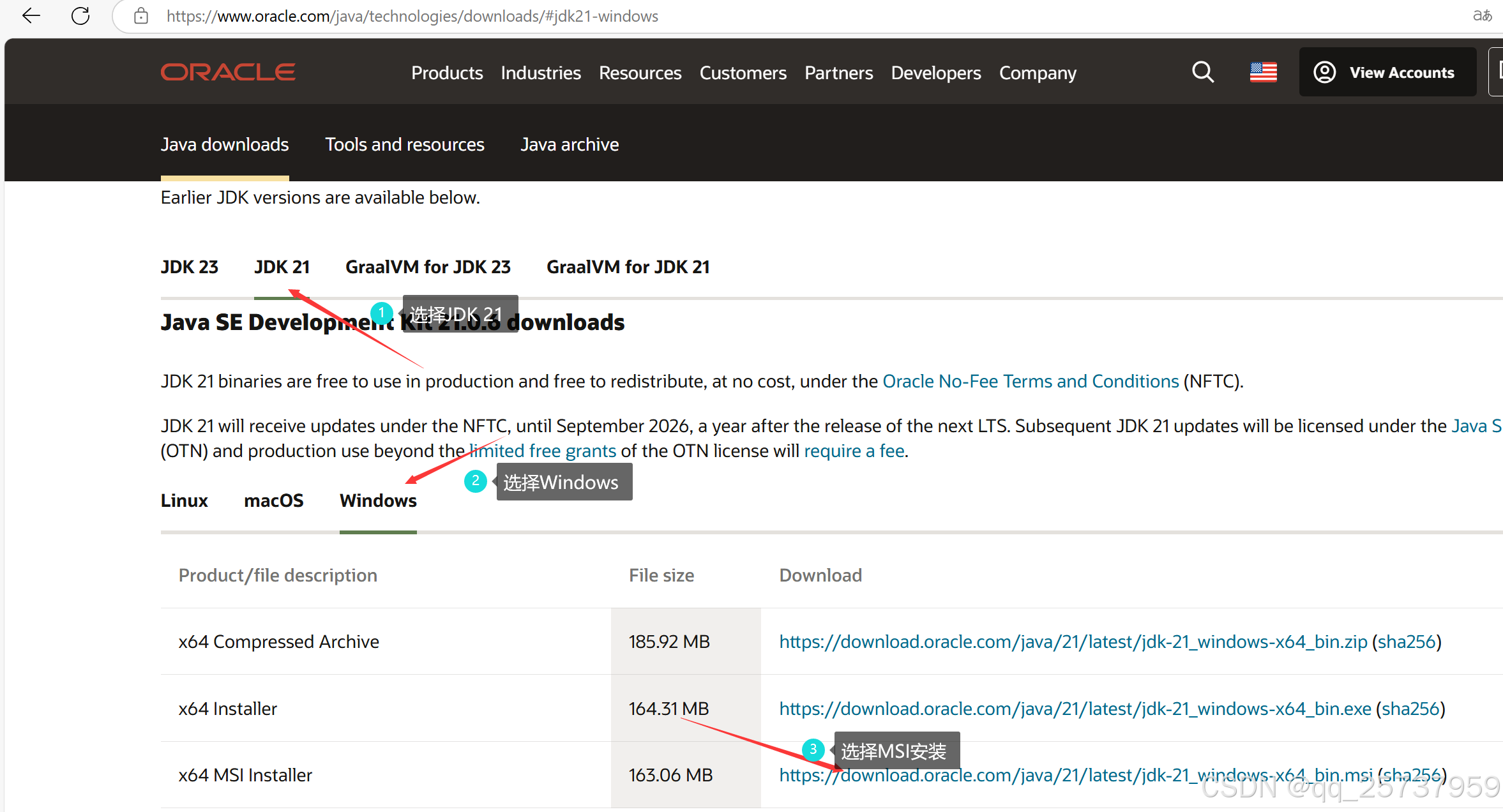Open the Developers menu
1503x812 pixels.
click(935, 73)
